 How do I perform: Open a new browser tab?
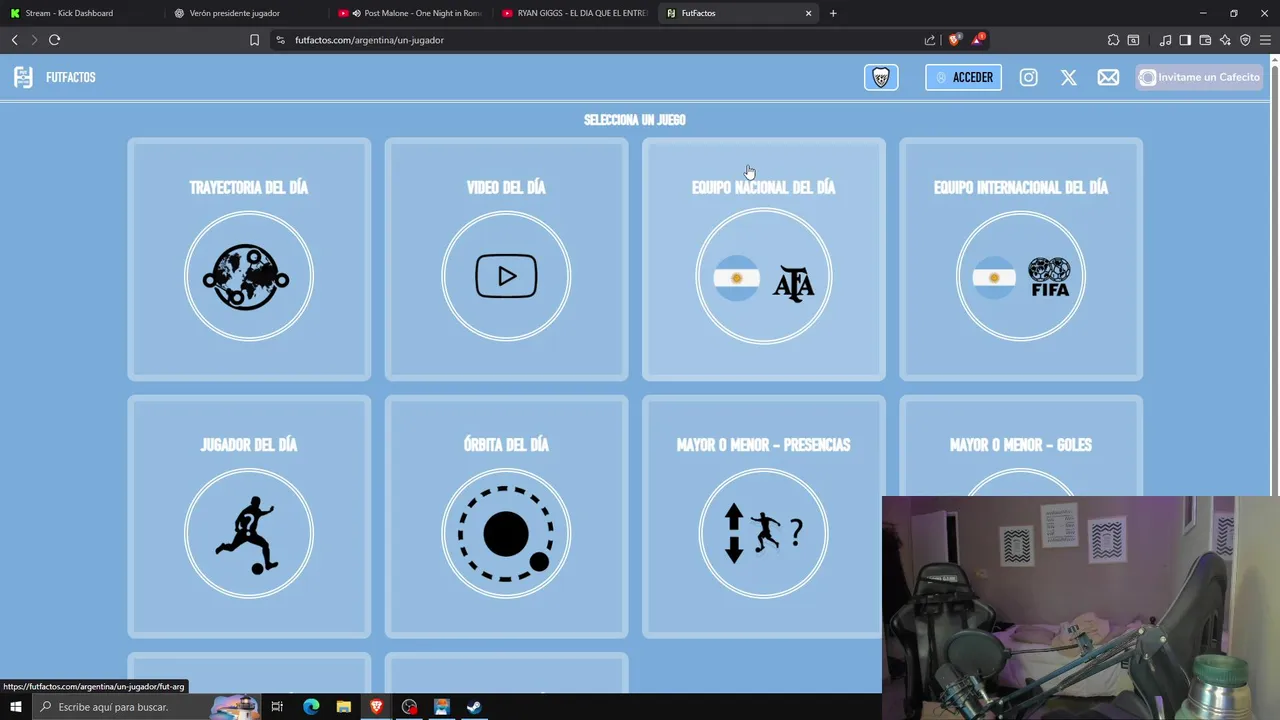tap(833, 13)
